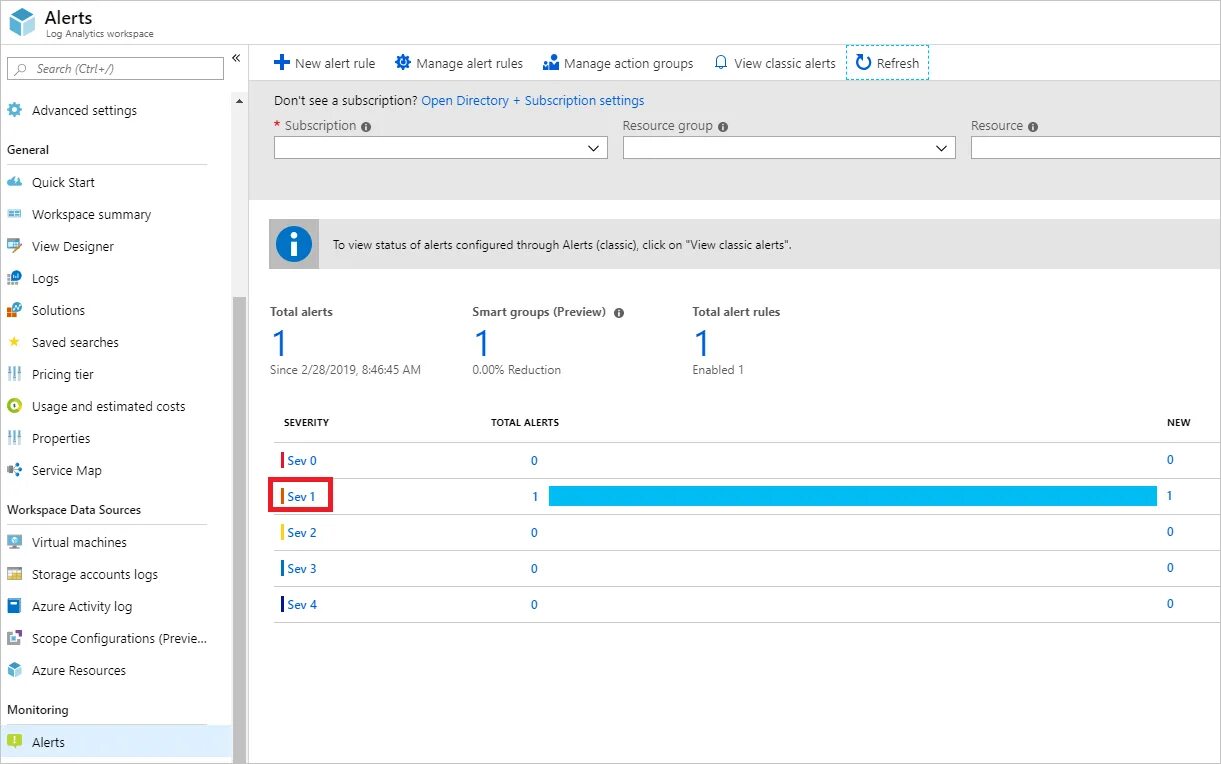Collapse the sidebar with the double chevron
This screenshot has height=764, width=1221.
click(x=236, y=58)
